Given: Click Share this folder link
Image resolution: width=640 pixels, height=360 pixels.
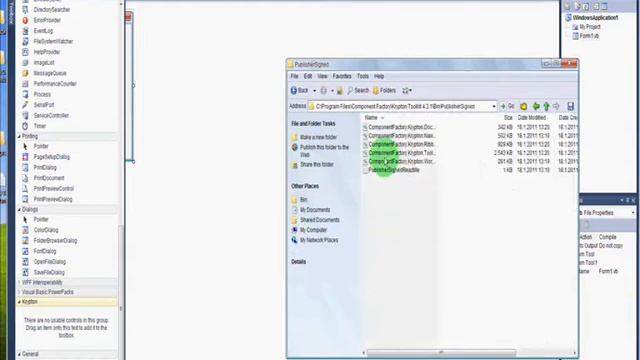Looking at the screenshot, I should coord(317,164).
